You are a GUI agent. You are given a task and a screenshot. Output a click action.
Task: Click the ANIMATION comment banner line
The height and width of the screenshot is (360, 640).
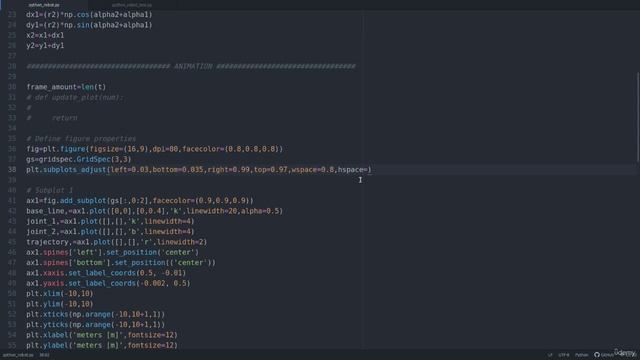(191, 66)
